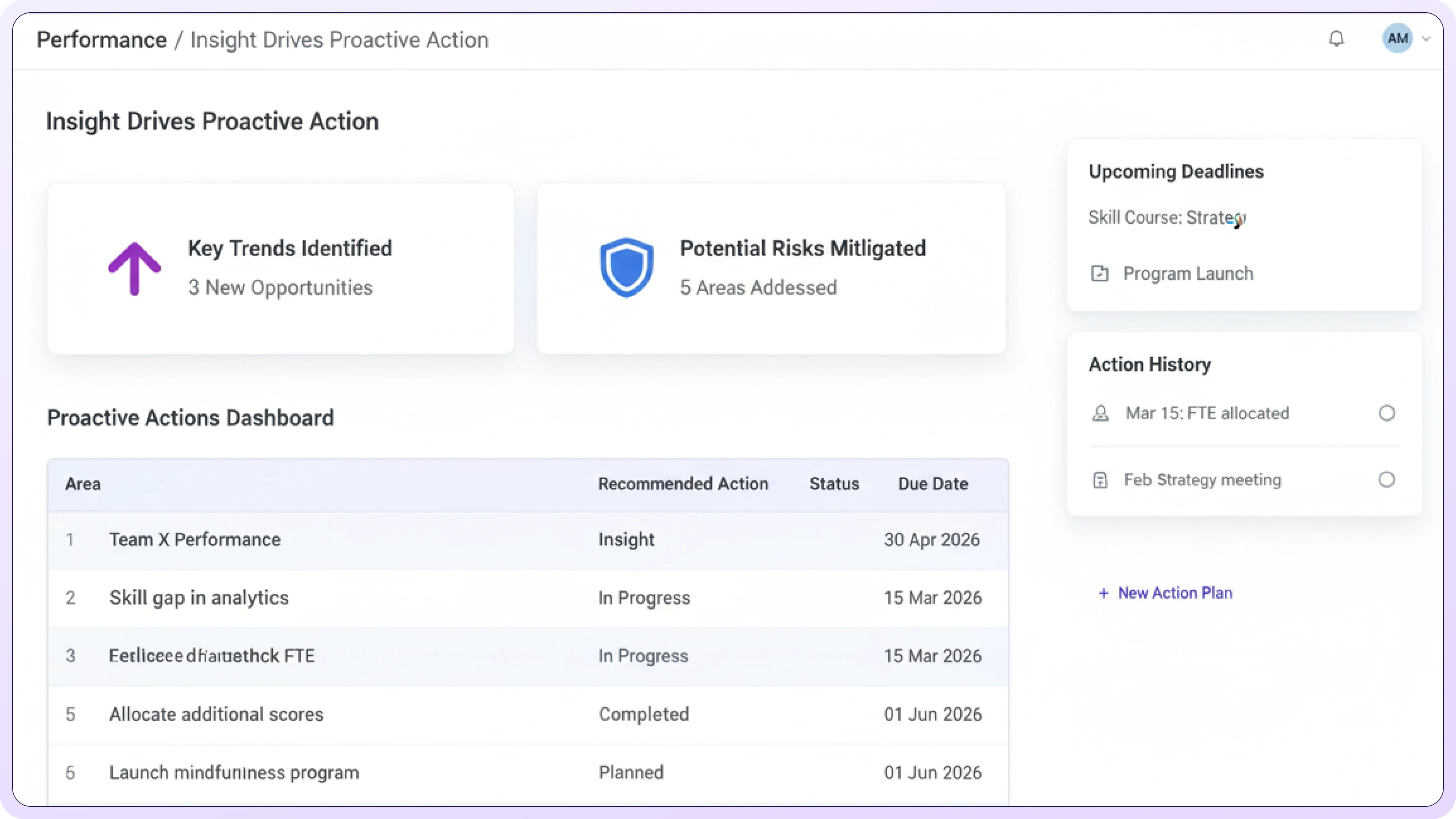This screenshot has width=1456, height=819.
Task: Click the Program Launch calendar icon
Action: tap(1099, 273)
